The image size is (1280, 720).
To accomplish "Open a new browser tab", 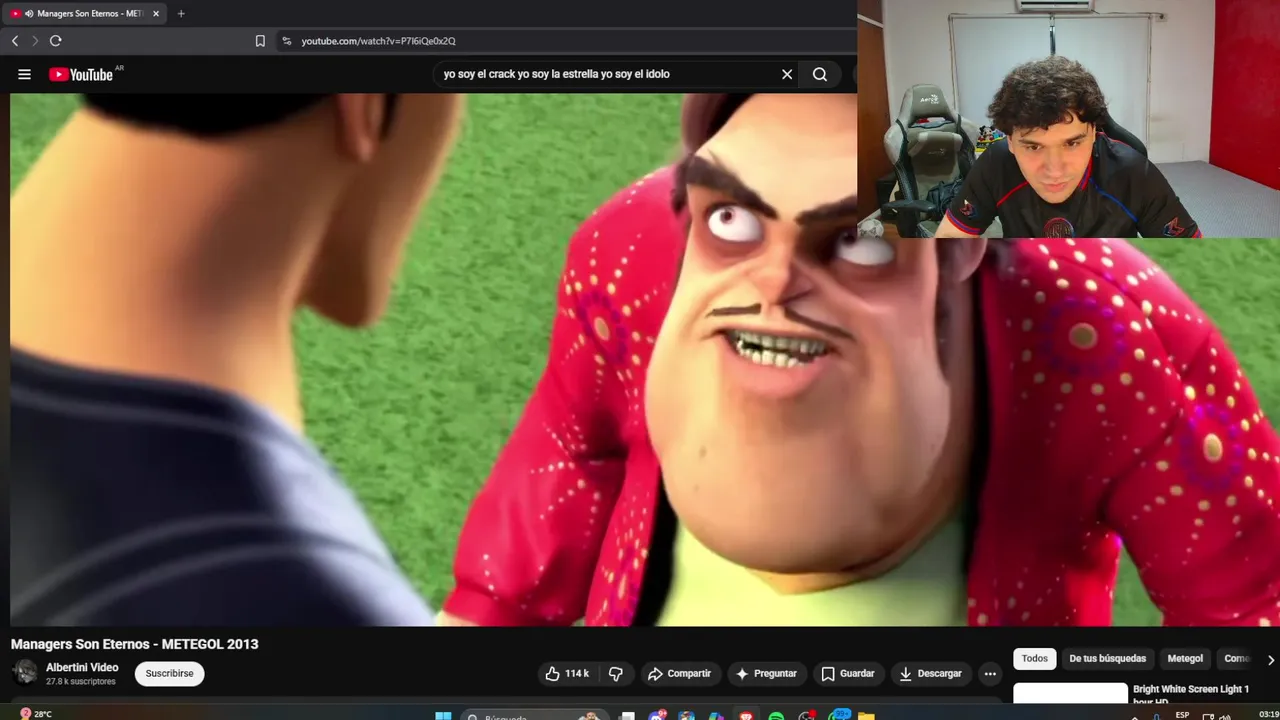I will (x=181, y=14).
